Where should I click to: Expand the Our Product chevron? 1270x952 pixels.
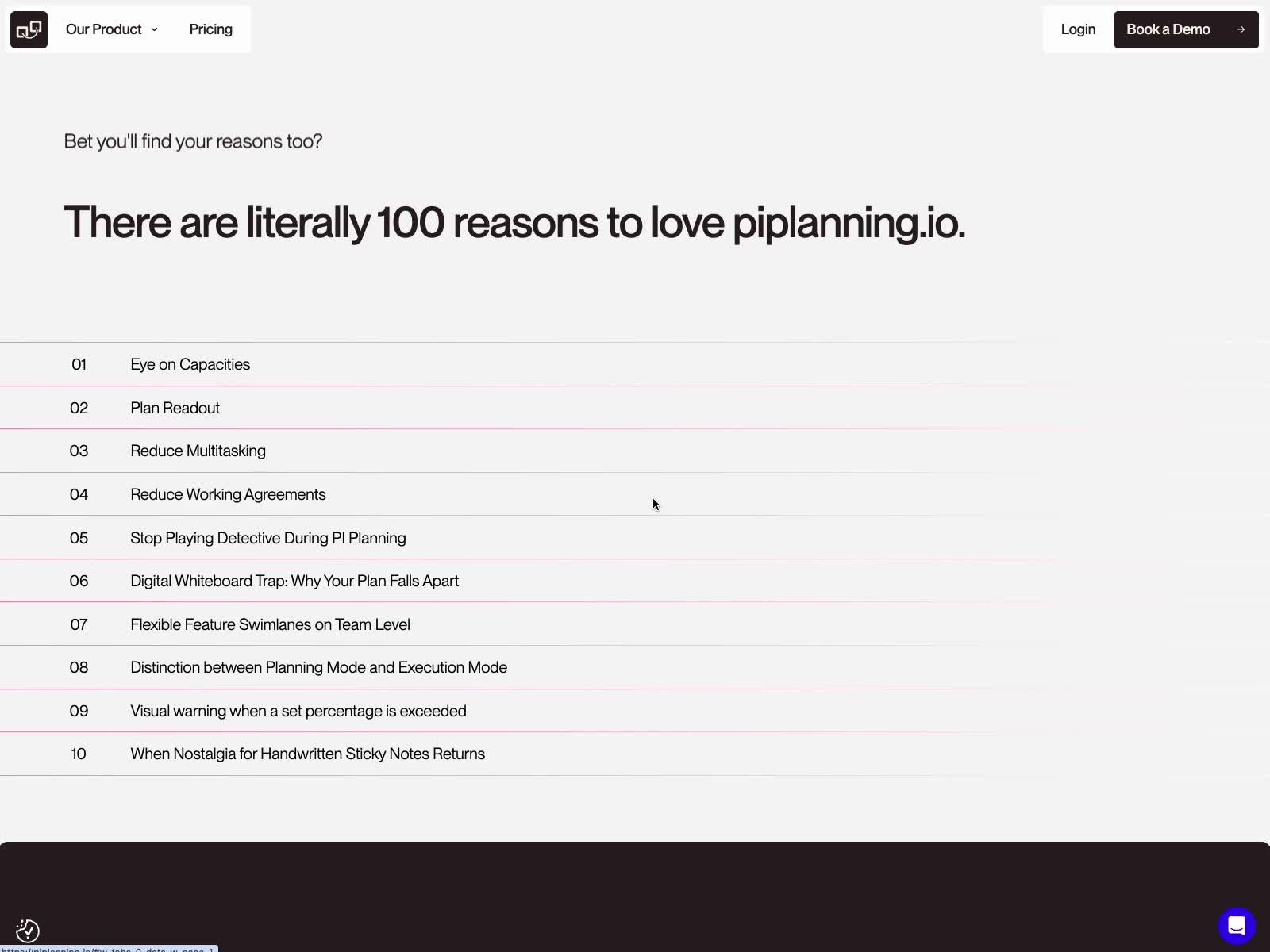click(x=155, y=30)
